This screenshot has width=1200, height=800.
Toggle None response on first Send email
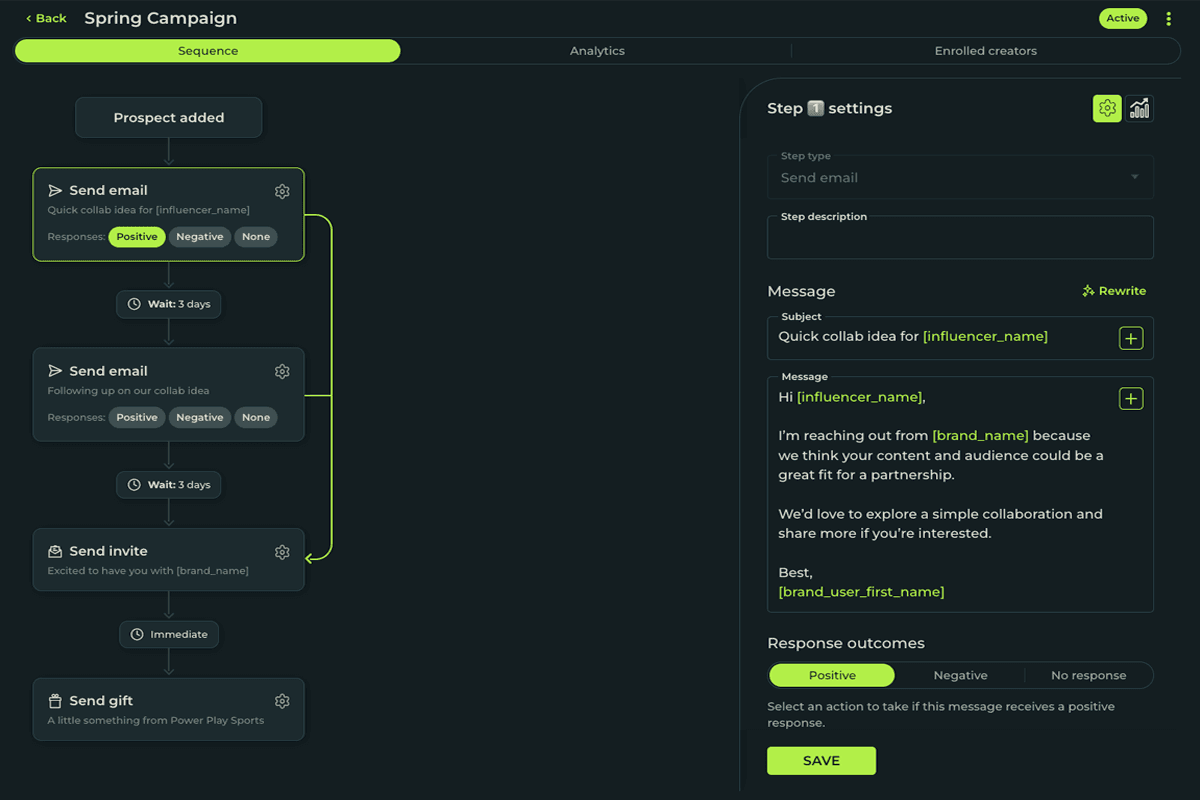256,237
